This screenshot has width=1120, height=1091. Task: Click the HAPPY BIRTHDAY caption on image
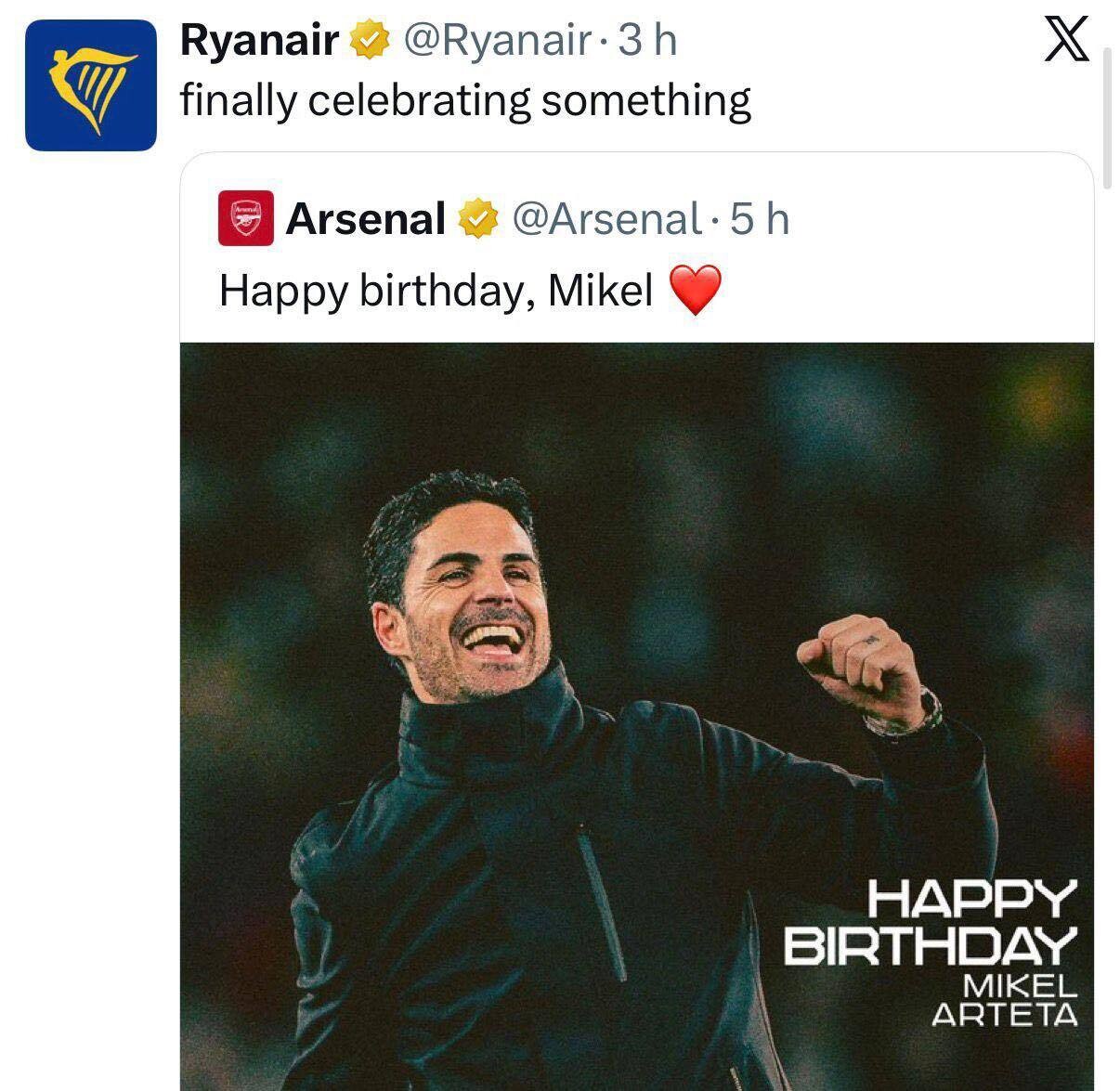coord(931,923)
